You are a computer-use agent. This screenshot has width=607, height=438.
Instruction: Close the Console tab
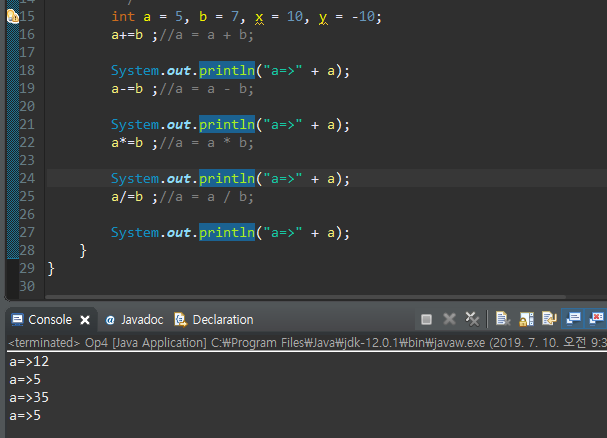(85, 320)
